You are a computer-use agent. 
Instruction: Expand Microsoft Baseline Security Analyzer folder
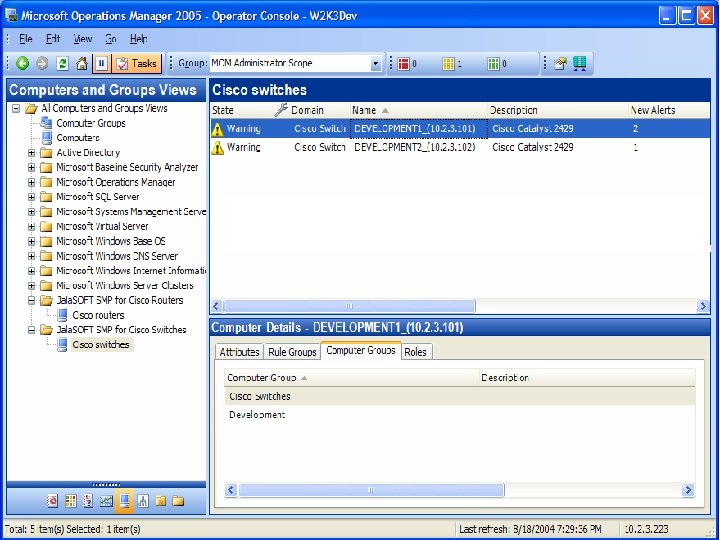[x=31, y=167]
